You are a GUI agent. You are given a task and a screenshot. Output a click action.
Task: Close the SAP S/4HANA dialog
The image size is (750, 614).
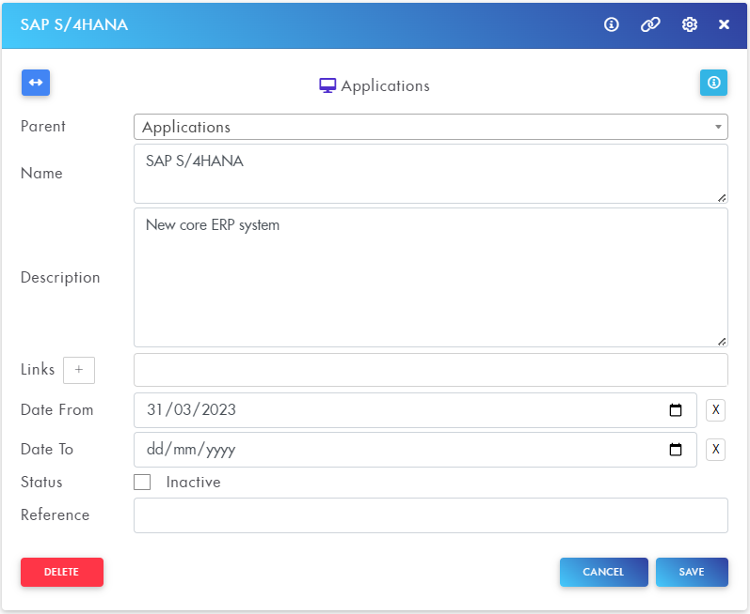pyautogui.click(x=724, y=25)
